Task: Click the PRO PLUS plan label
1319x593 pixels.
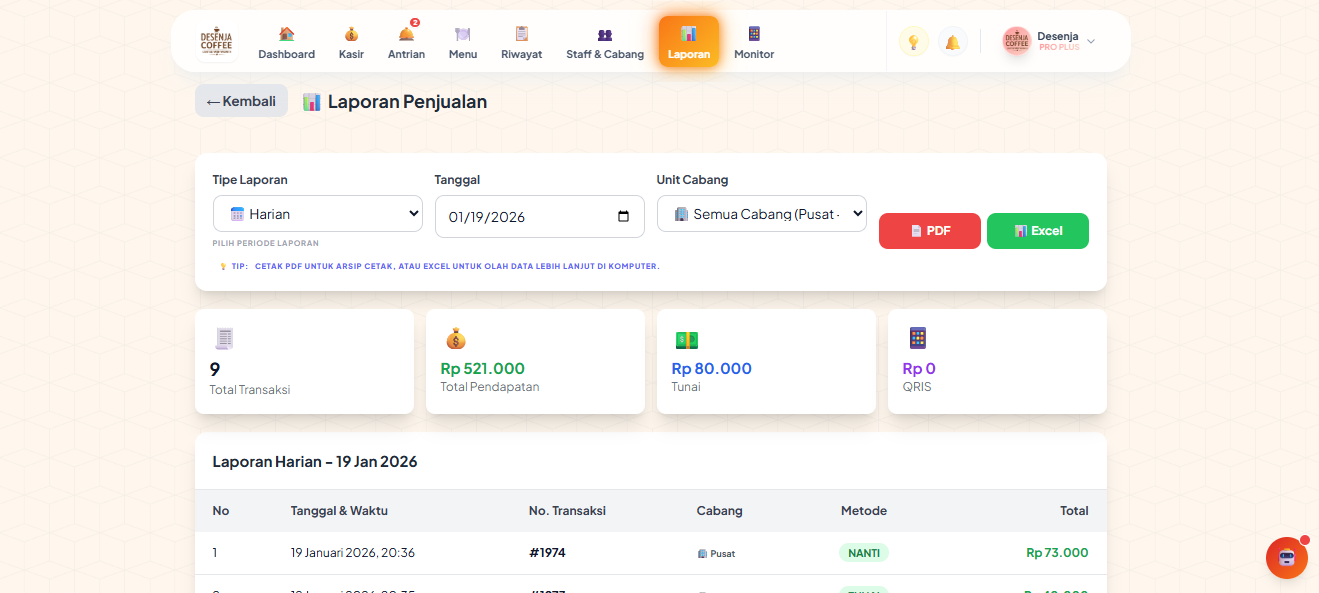Action: (x=1059, y=48)
